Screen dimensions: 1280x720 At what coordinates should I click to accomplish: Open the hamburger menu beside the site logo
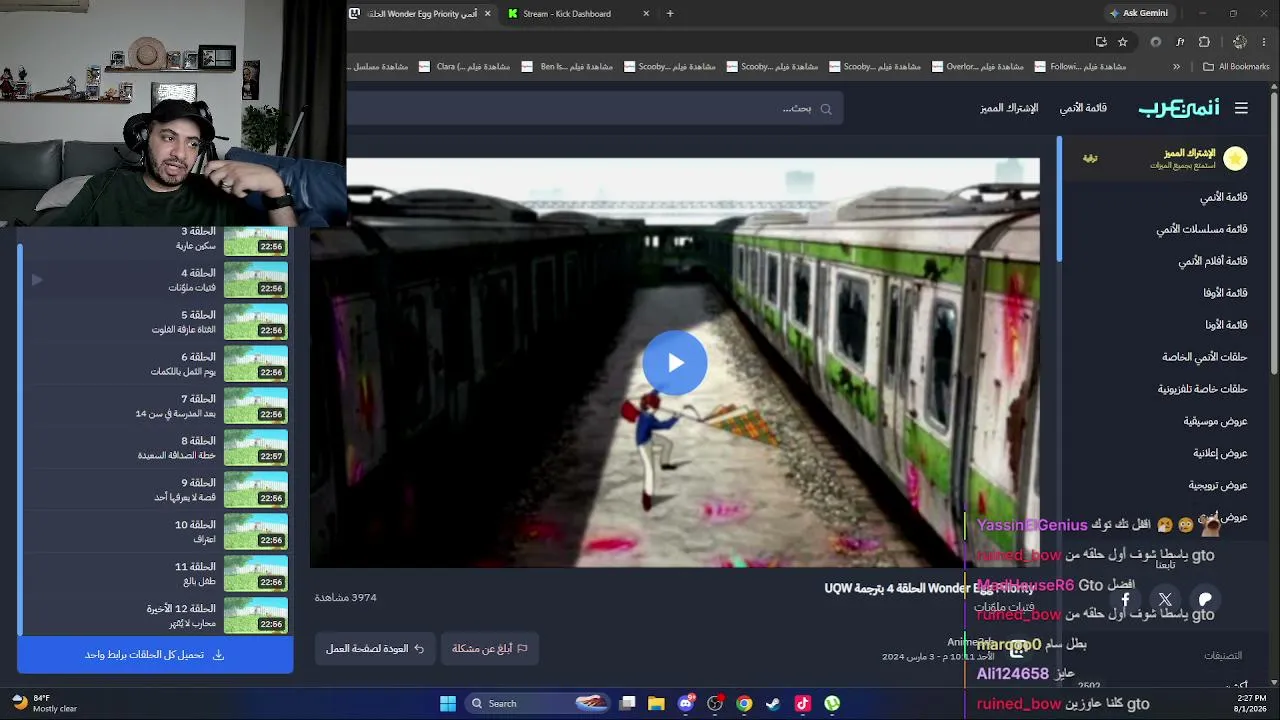pos(1241,108)
